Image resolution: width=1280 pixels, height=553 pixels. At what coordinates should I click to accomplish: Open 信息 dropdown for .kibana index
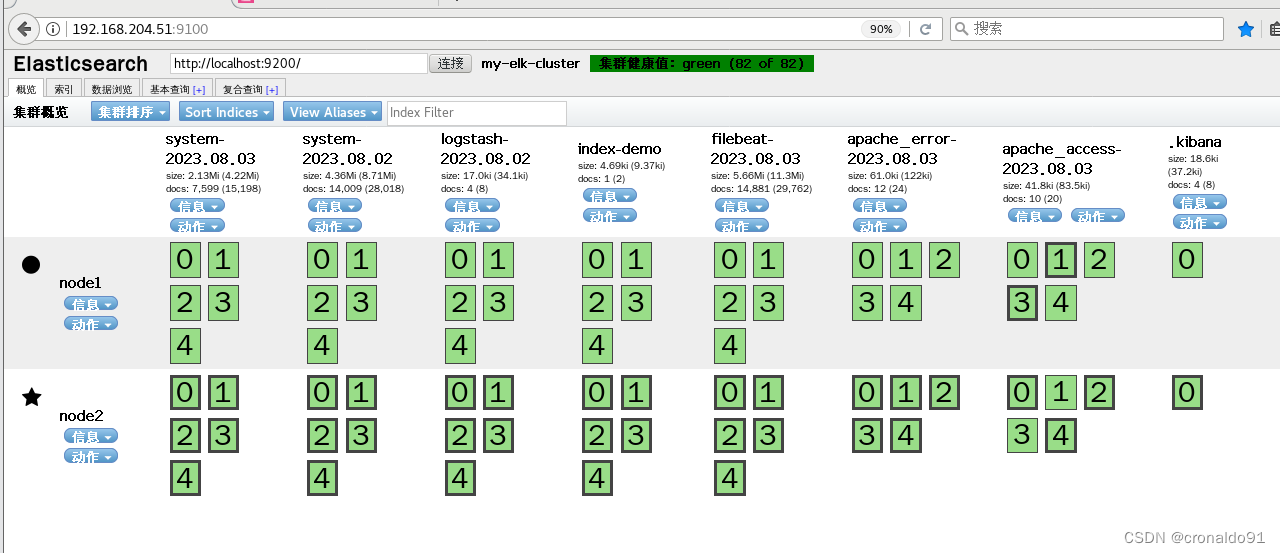point(1200,202)
